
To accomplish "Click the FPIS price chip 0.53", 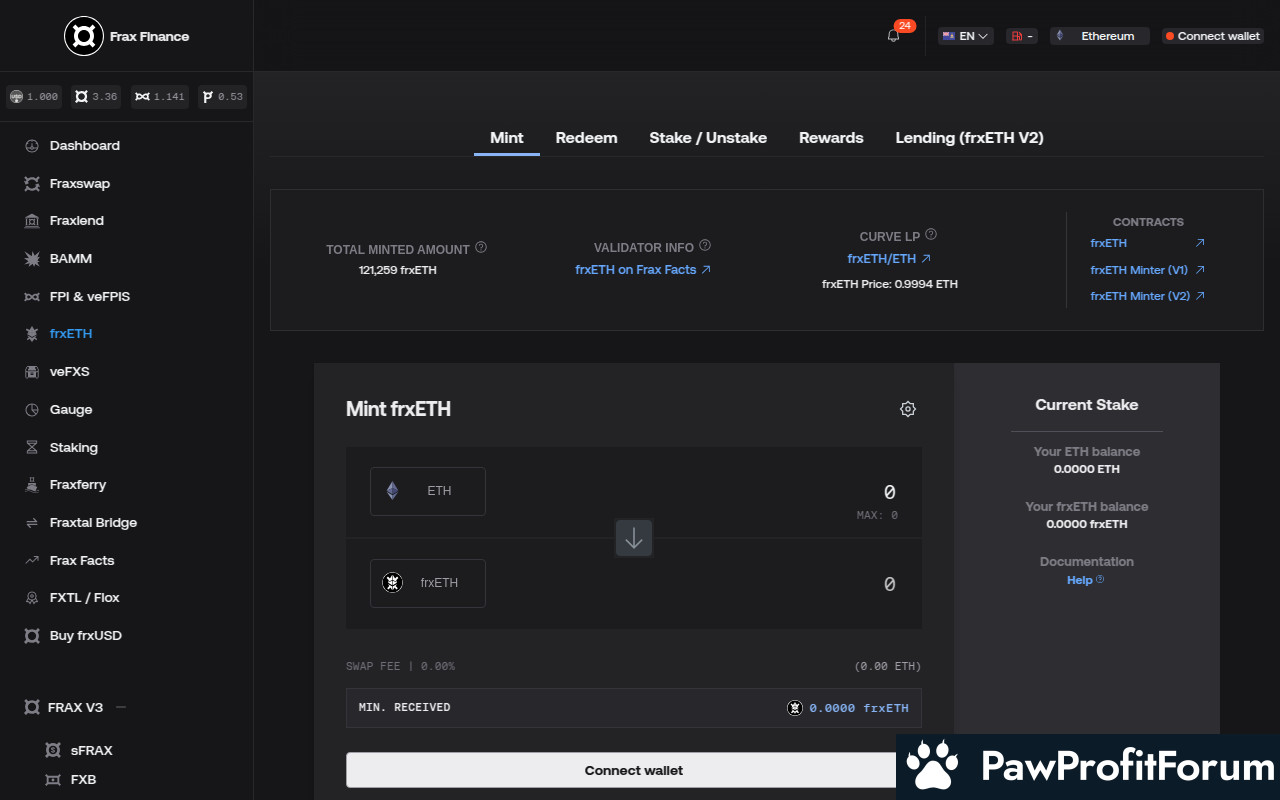I will pyautogui.click(x=222, y=97).
